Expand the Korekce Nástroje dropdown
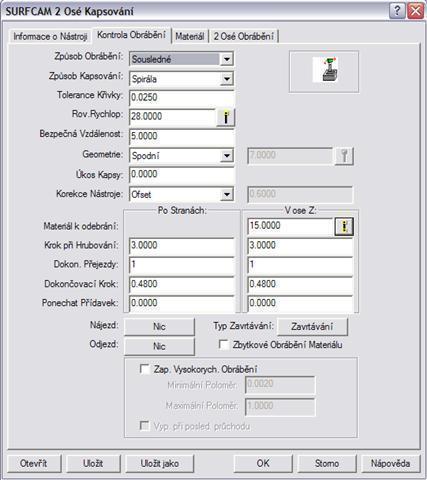The image size is (427, 480). click(x=227, y=194)
